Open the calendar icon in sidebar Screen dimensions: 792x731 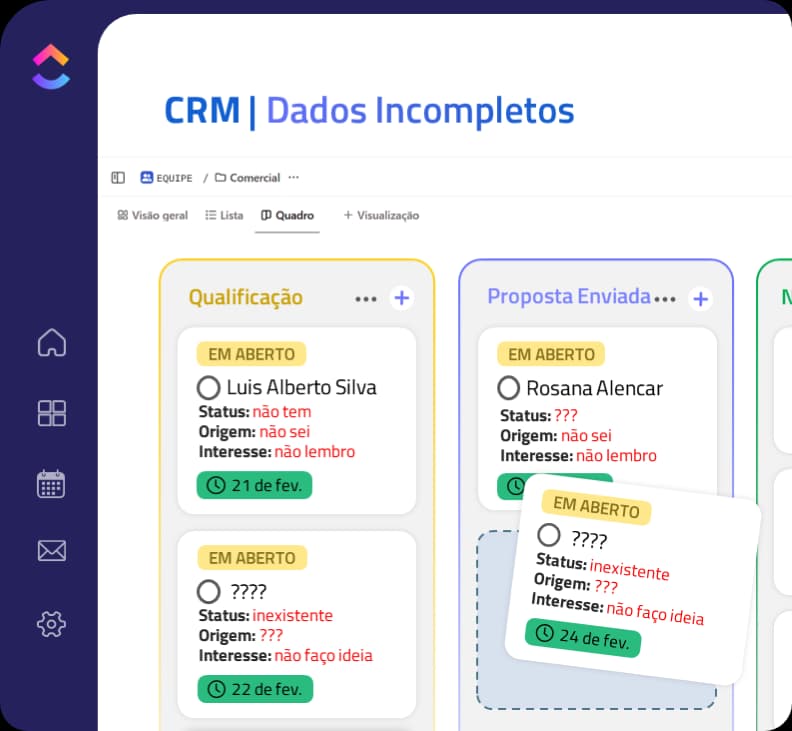click(51, 484)
